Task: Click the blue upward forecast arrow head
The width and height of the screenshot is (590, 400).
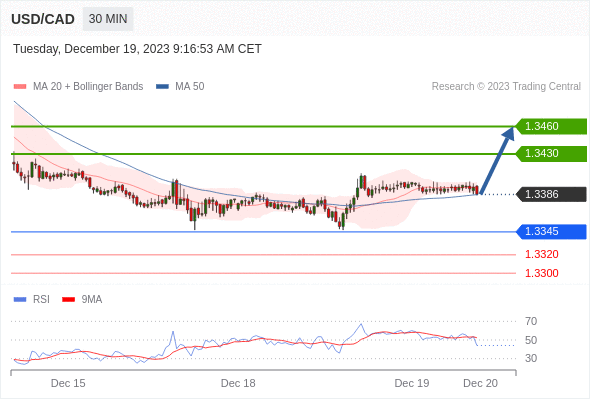Action: [509, 133]
